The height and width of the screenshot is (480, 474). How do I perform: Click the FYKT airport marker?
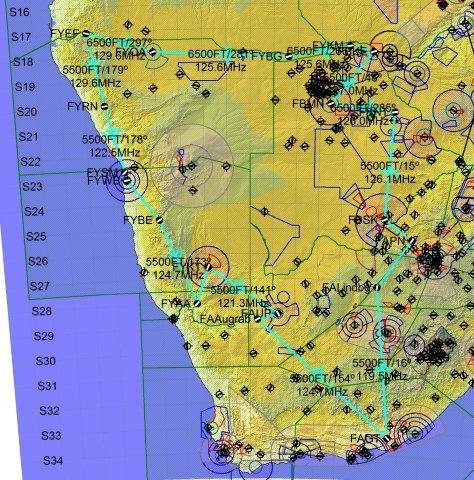coord(208,267)
